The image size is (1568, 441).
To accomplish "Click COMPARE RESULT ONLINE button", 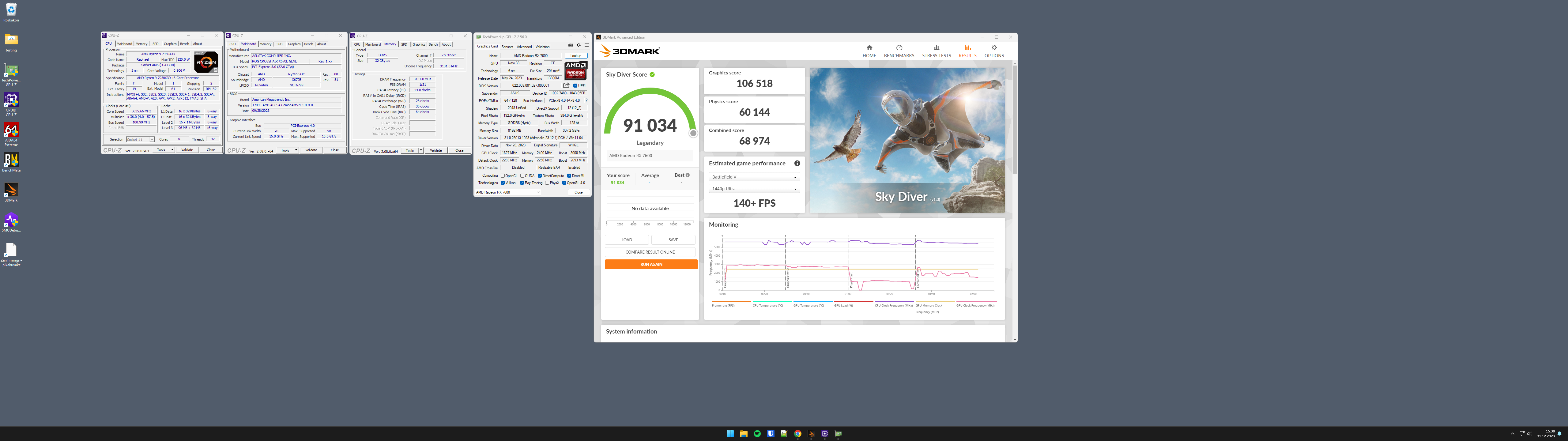I will 650,252.
